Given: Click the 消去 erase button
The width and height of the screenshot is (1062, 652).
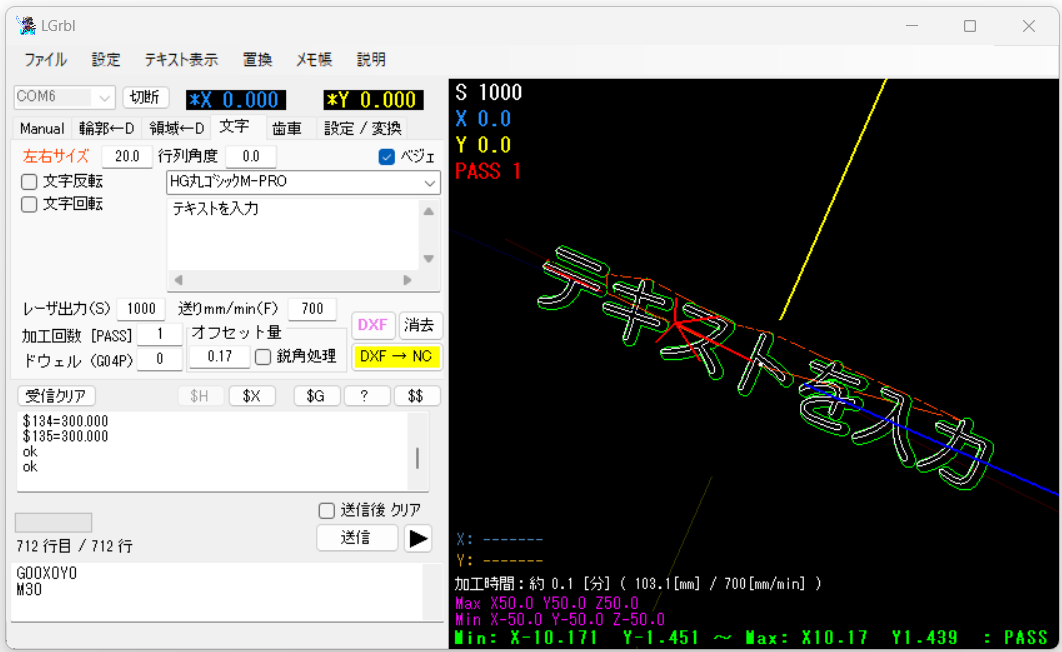Looking at the screenshot, I should [419, 325].
